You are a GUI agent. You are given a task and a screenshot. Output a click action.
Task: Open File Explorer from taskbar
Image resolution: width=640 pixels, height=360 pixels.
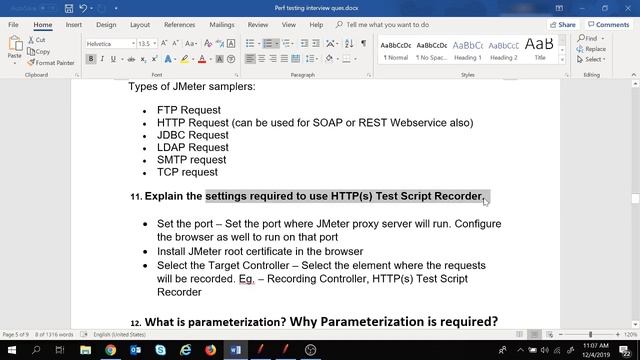coord(85,350)
